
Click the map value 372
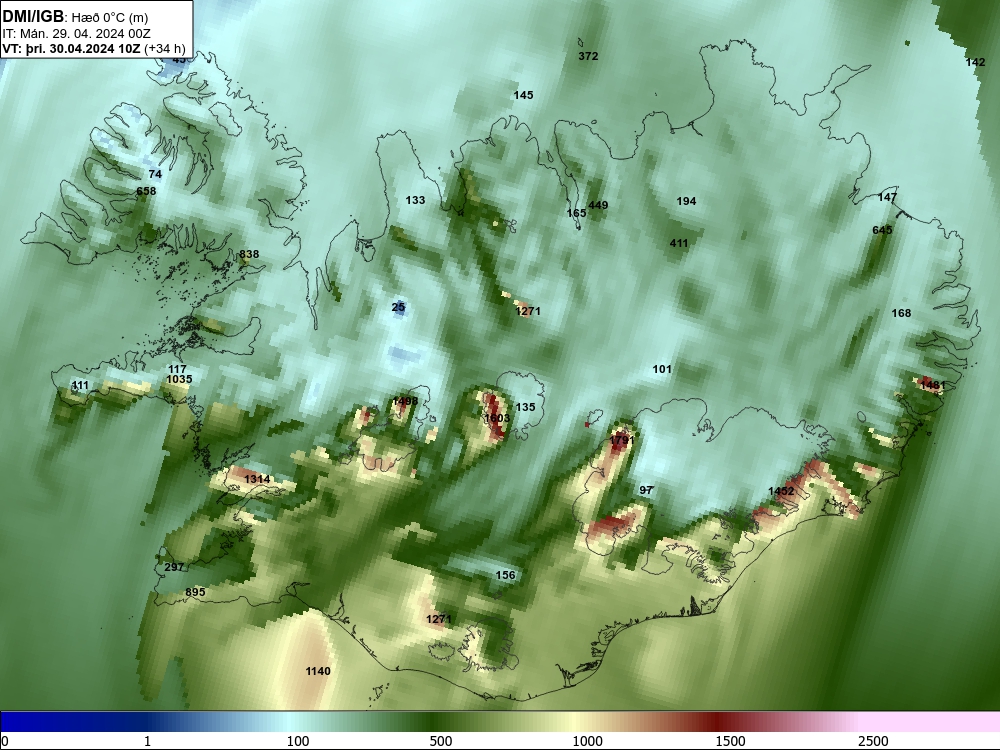click(x=588, y=56)
